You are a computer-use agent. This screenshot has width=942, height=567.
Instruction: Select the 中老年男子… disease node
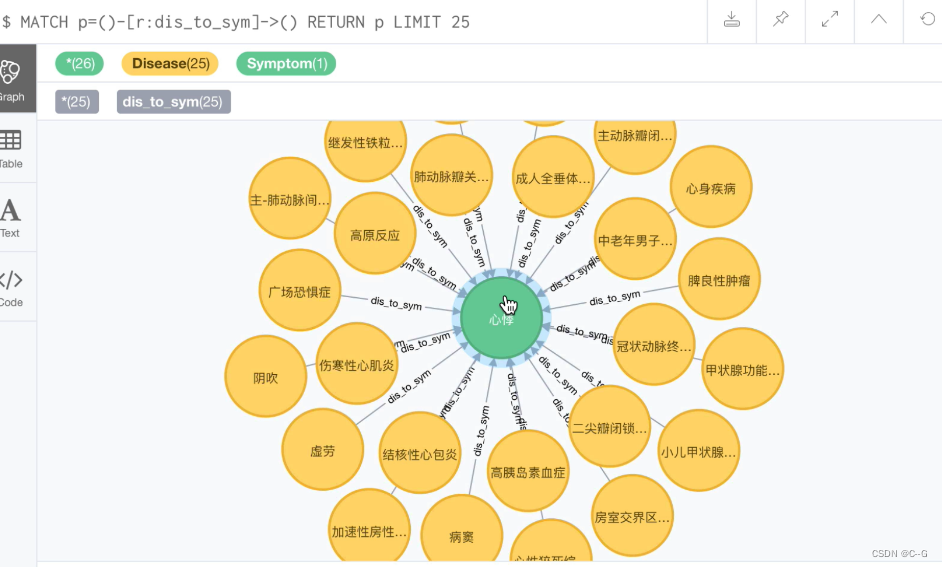pyautogui.click(x=635, y=239)
